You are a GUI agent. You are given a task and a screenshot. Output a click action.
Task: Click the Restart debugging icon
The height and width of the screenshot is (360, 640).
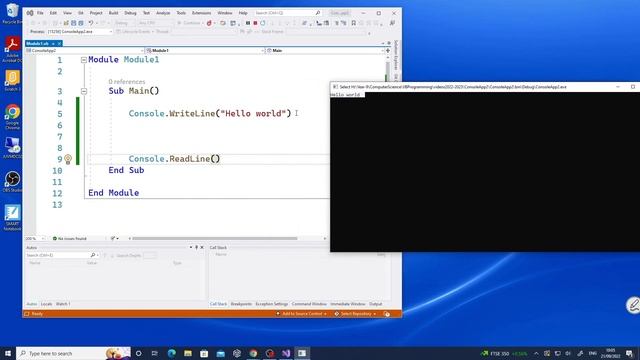tap(263, 23)
